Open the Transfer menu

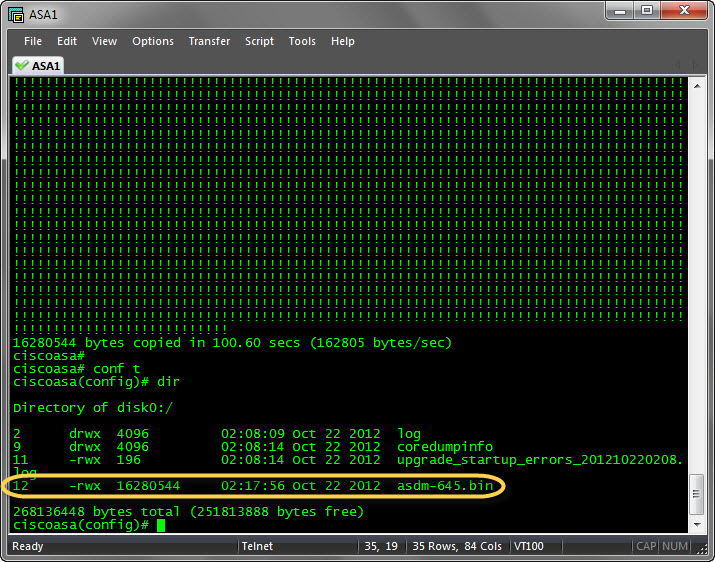tap(209, 41)
